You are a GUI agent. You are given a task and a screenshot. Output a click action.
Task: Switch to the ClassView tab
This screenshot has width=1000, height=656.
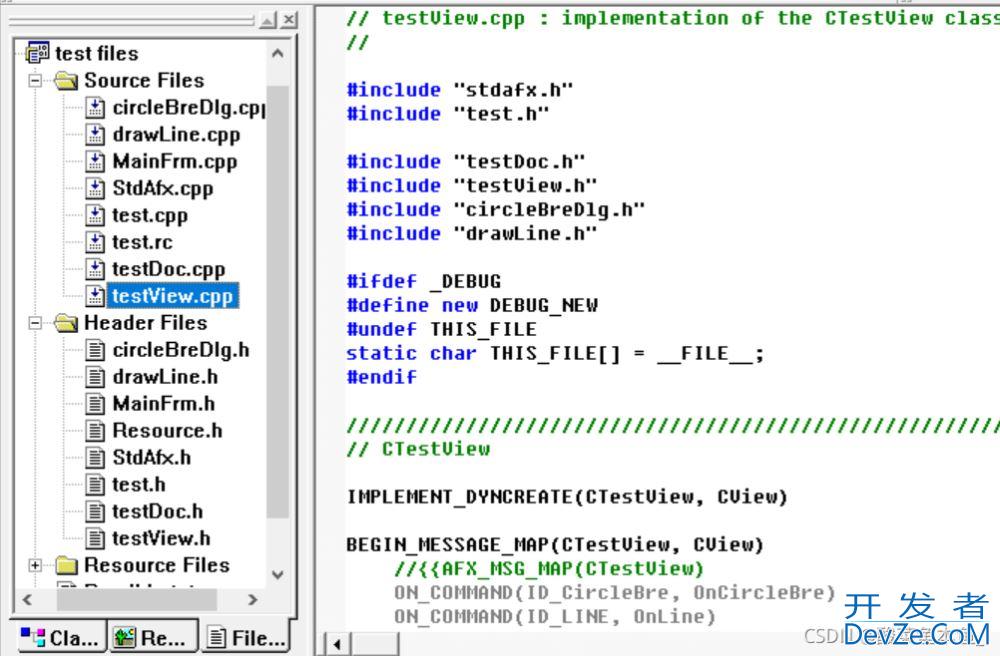click(x=59, y=637)
